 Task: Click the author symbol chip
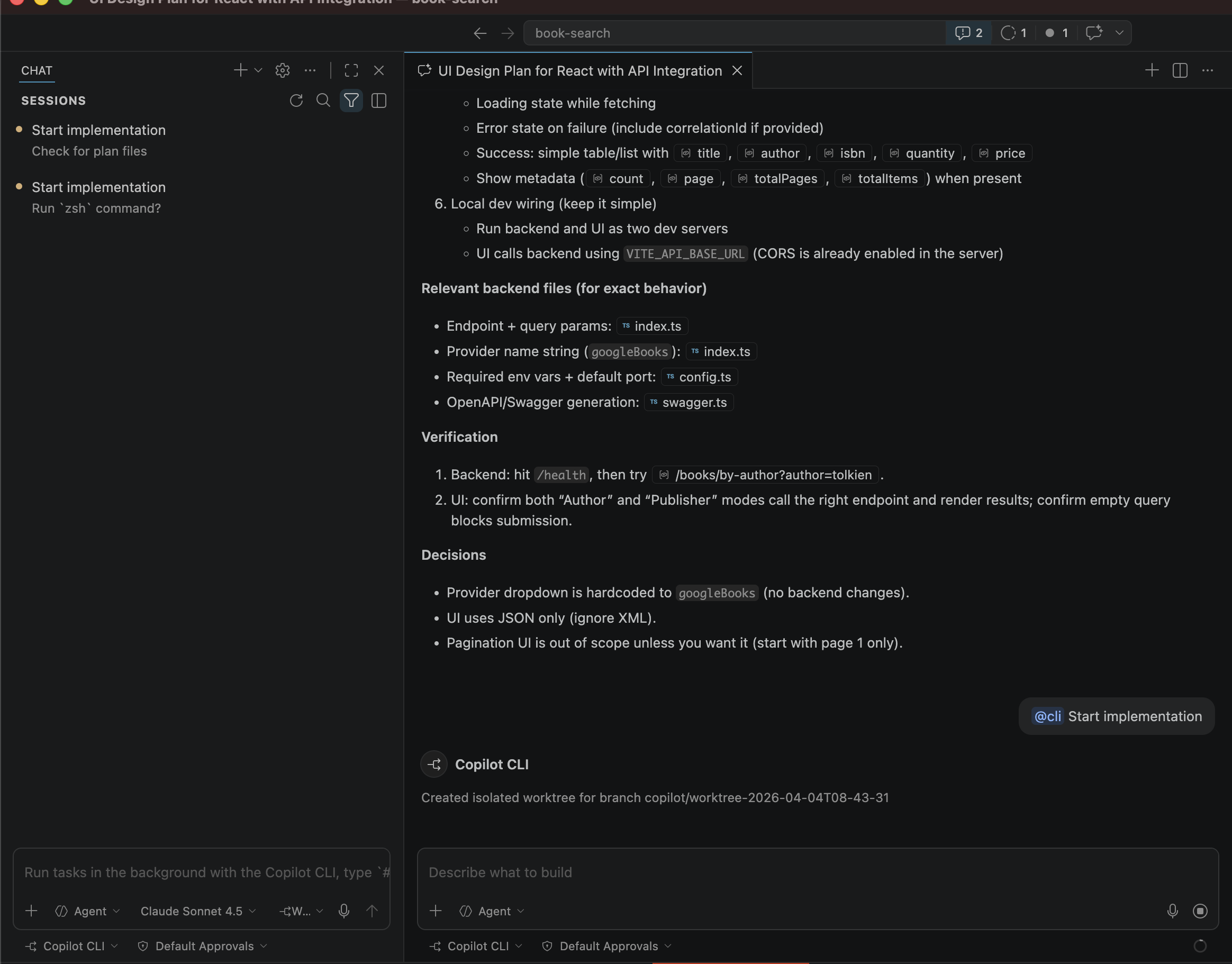(773, 153)
